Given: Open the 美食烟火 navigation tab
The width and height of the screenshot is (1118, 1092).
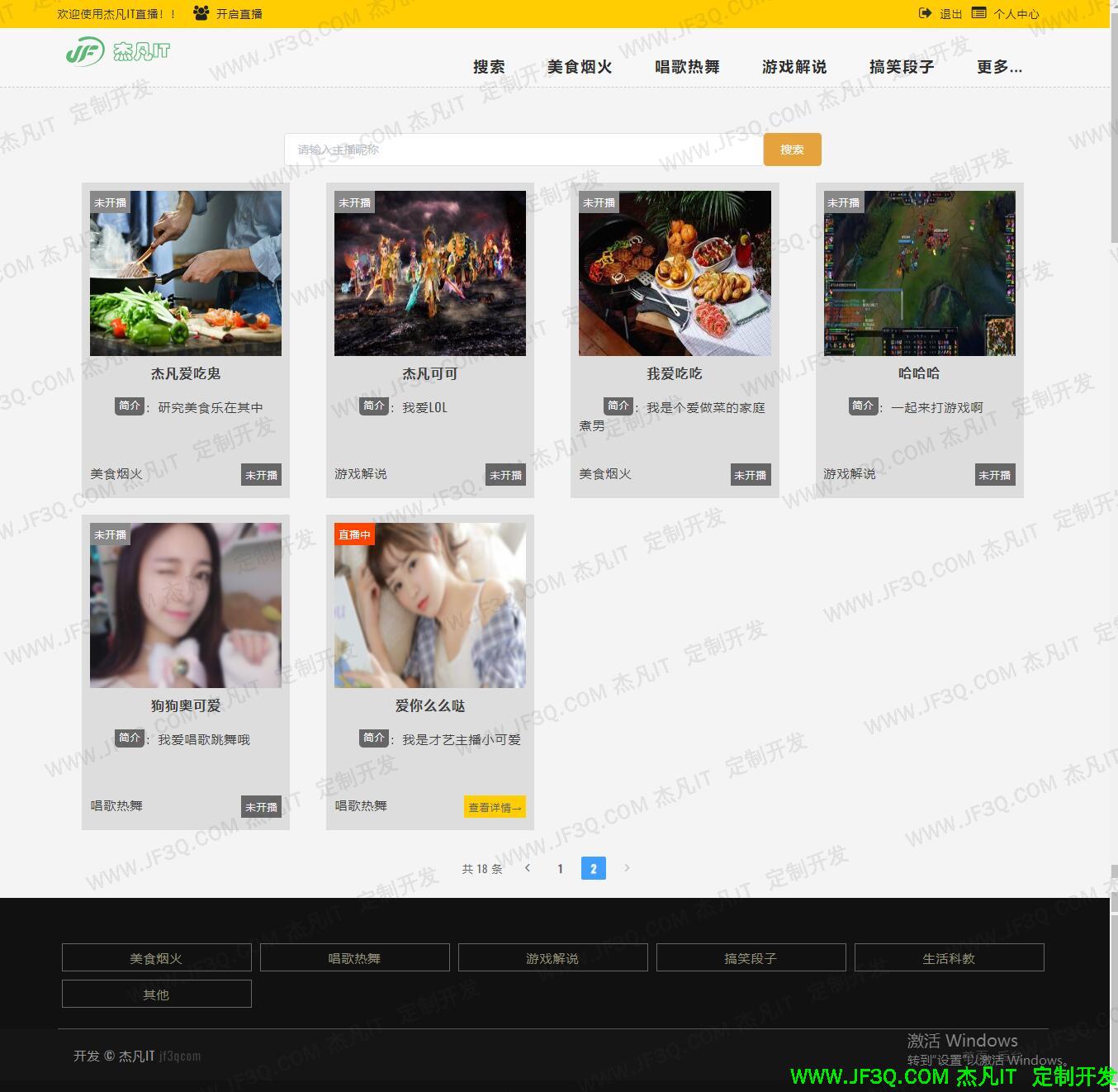Looking at the screenshot, I should (580, 67).
